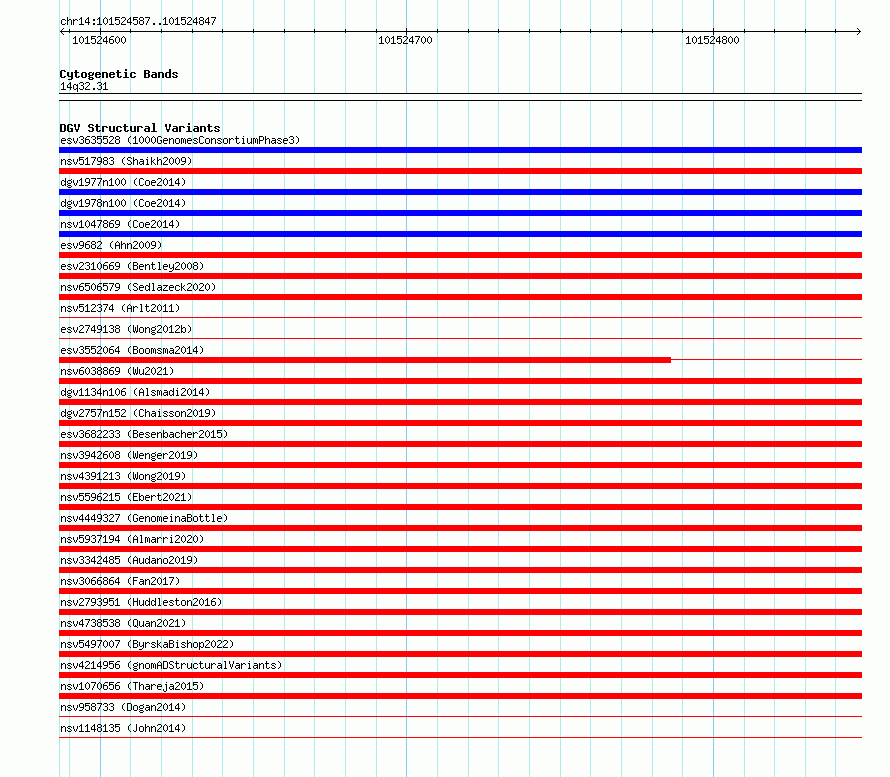
Task: Select the nsv4214956 (gnomADStructuralVariants) label
Action: tap(171, 665)
